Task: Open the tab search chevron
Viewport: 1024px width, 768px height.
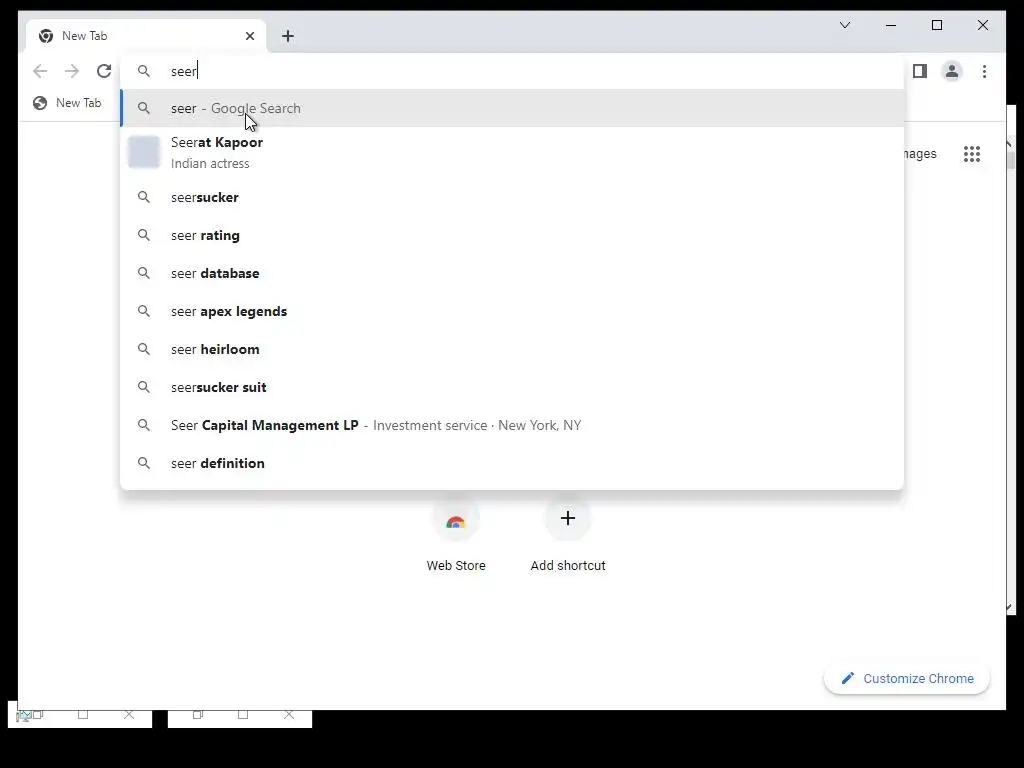Action: pos(844,25)
